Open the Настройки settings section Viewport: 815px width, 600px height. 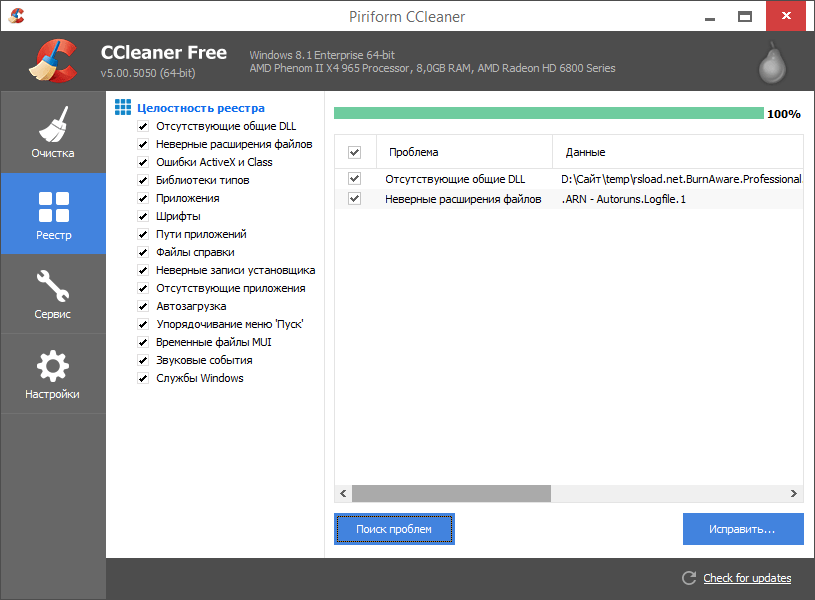tap(52, 373)
